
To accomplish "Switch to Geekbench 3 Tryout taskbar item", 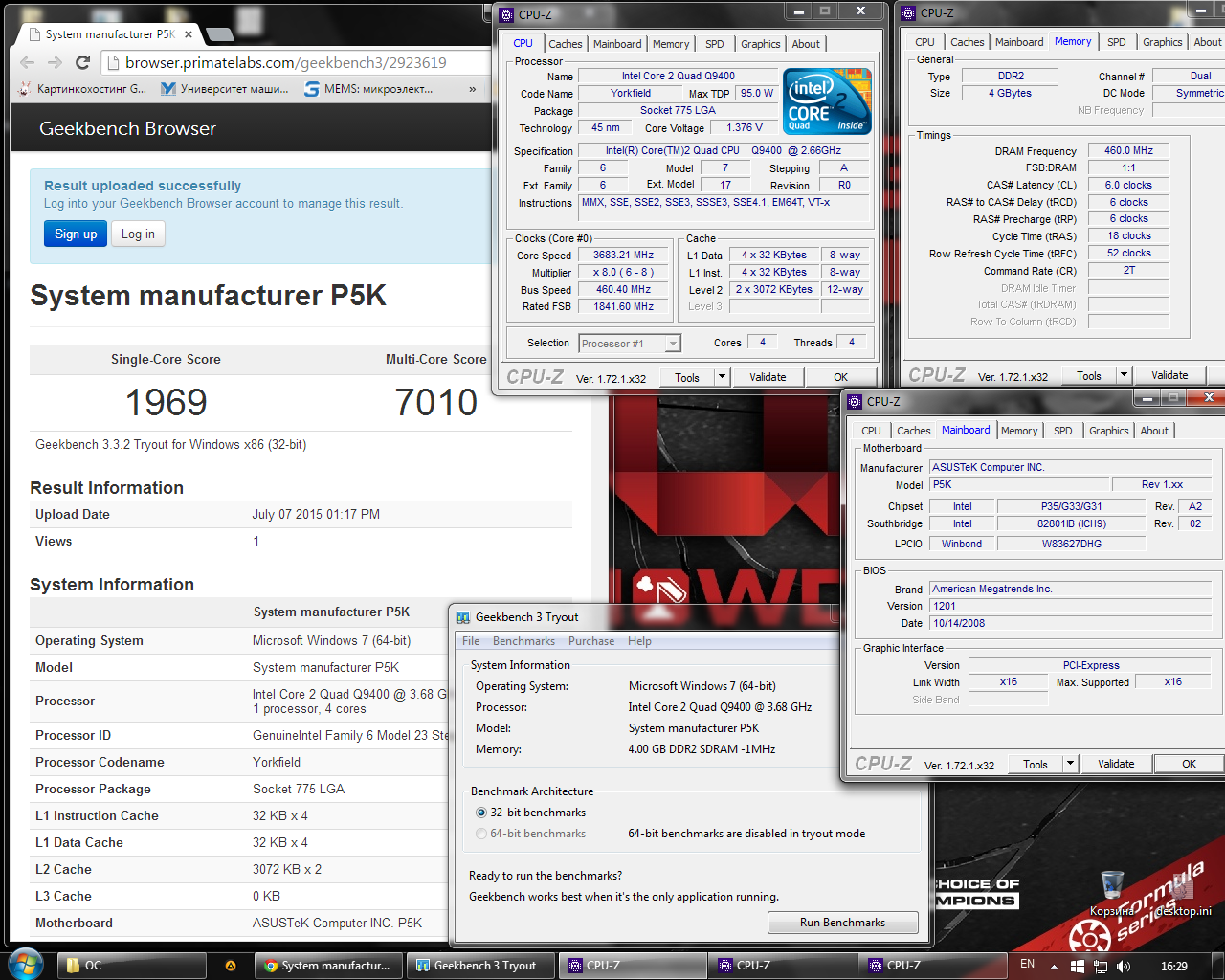I will pos(480,965).
